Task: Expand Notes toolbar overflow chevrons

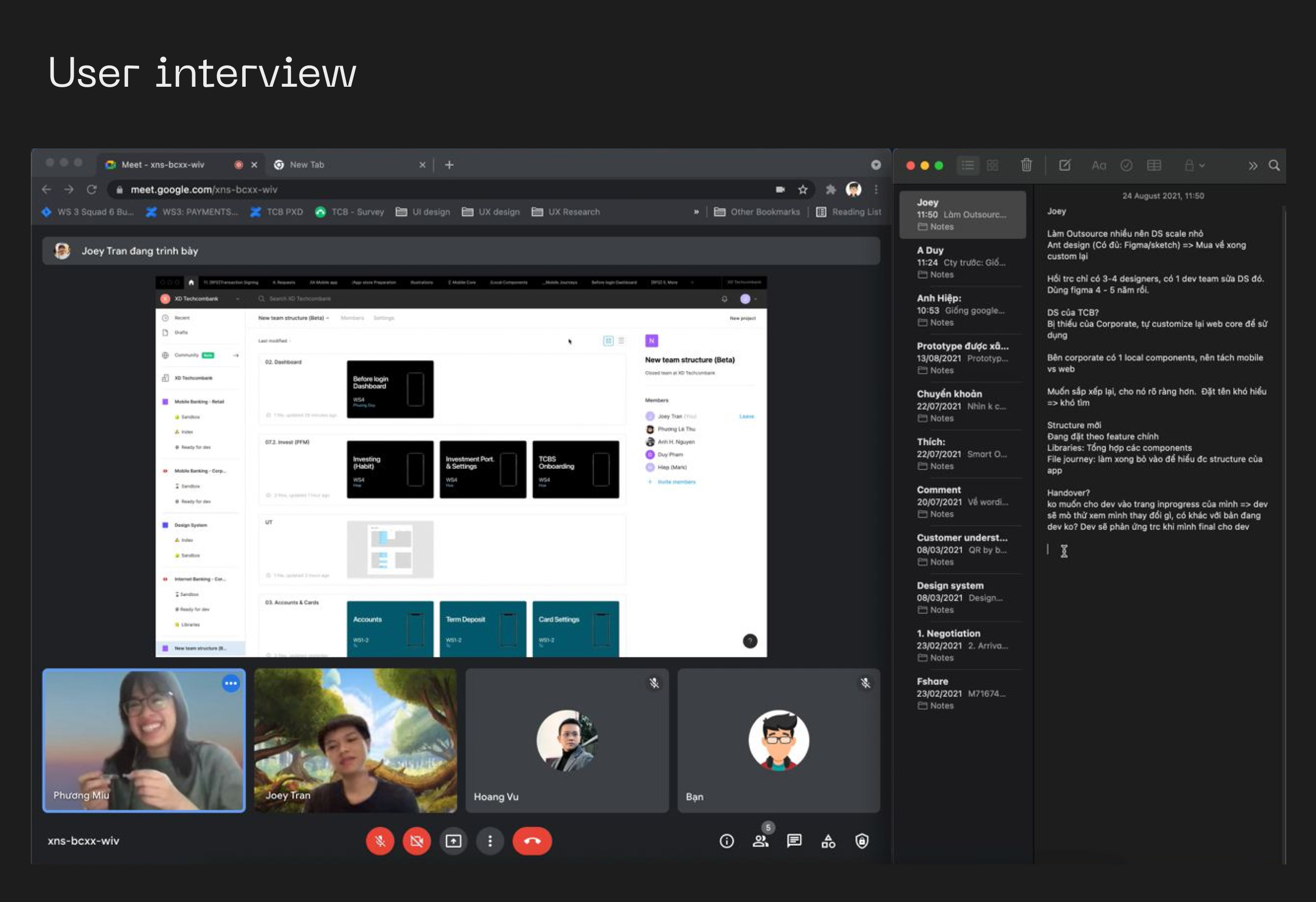Action: 1252,165
